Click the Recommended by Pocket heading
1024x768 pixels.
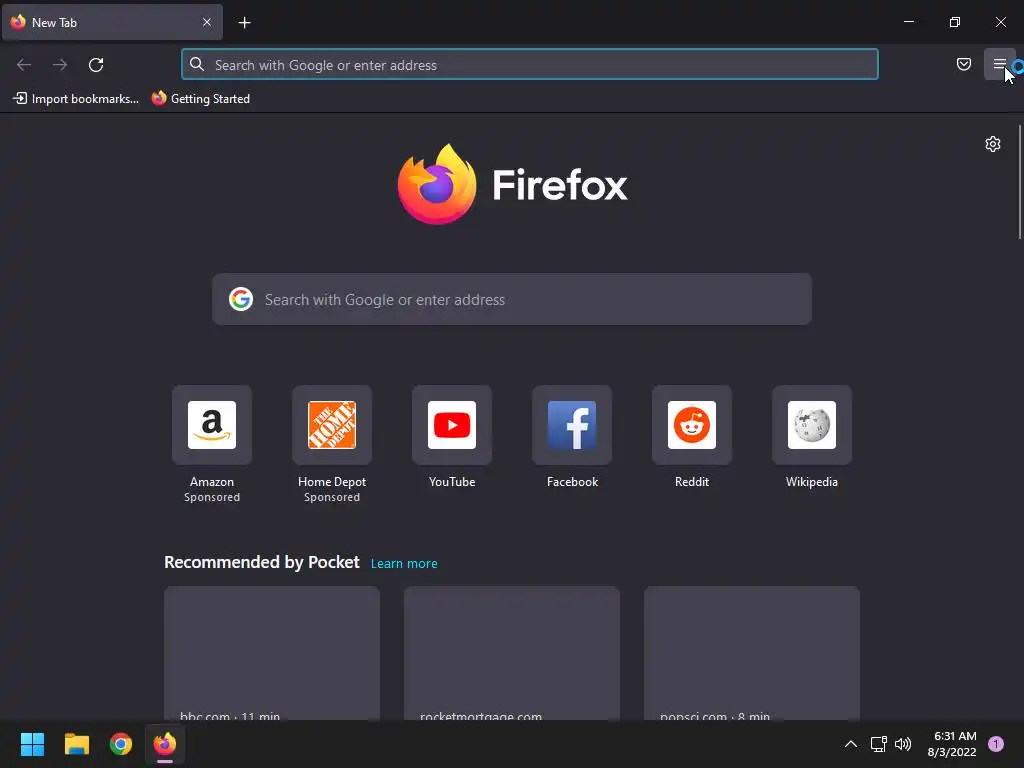[262, 562]
